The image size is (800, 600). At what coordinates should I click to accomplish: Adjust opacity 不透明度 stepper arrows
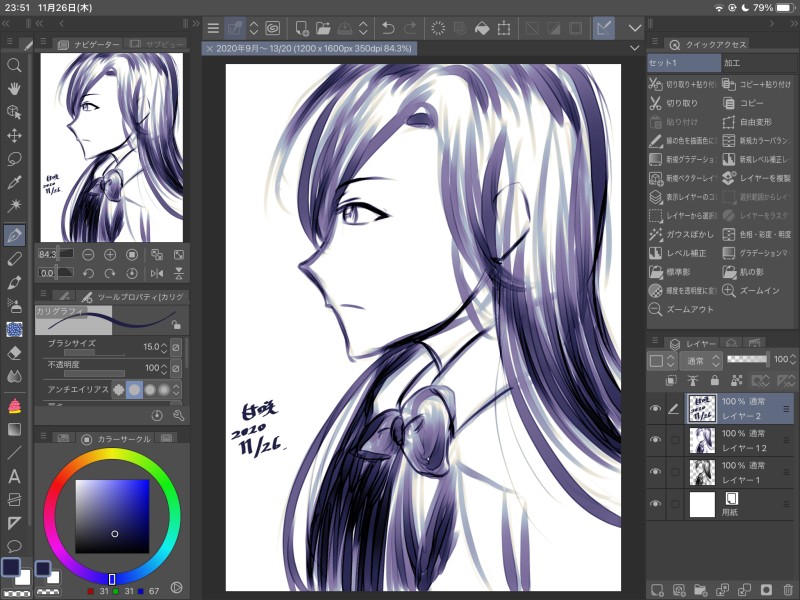164,368
